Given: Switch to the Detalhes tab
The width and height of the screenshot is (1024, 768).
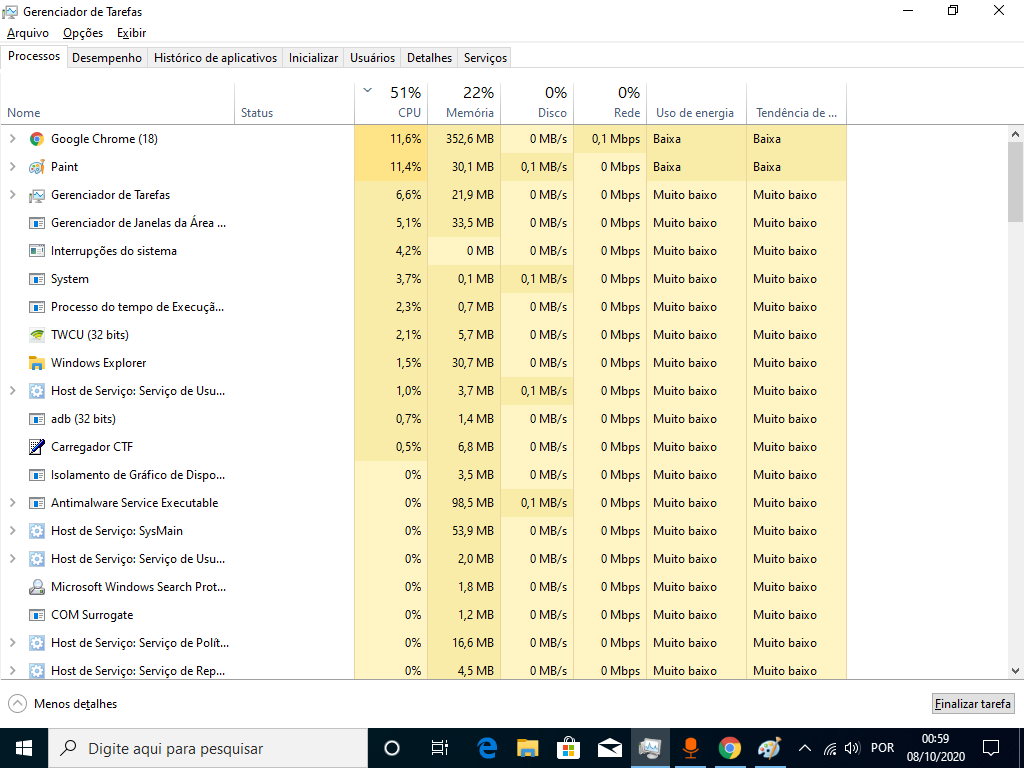Looking at the screenshot, I should [x=429, y=57].
